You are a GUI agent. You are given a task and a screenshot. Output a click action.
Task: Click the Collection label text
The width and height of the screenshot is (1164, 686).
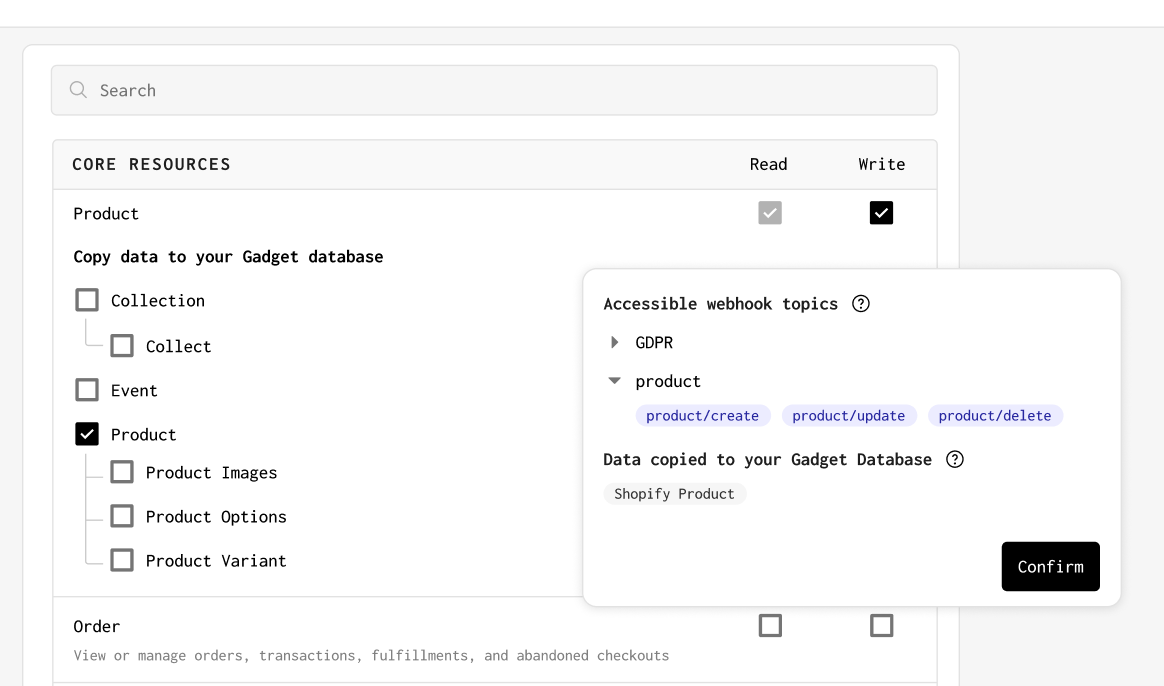(x=157, y=301)
